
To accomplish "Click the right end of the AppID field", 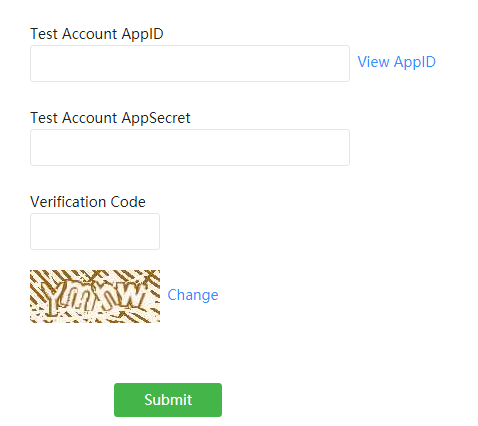I will pos(340,63).
